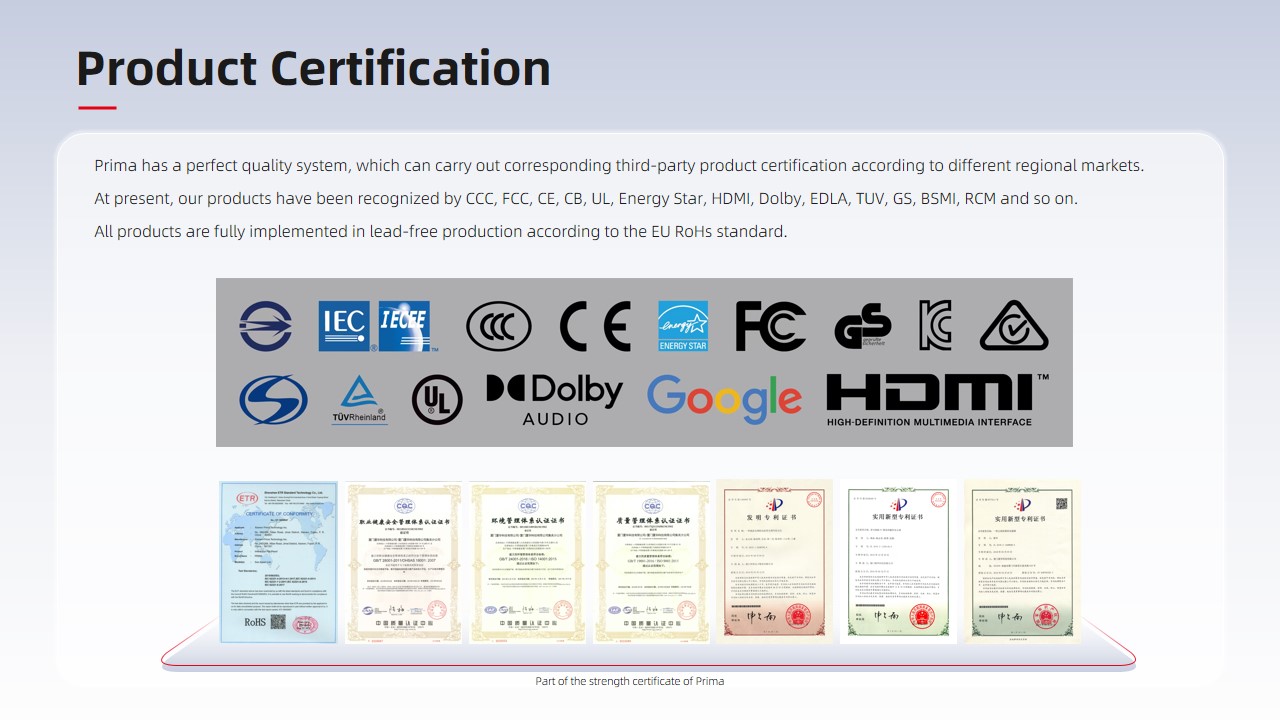The width and height of the screenshot is (1280, 720).
Task: Select the KC mark logo
Action: click(x=935, y=326)
